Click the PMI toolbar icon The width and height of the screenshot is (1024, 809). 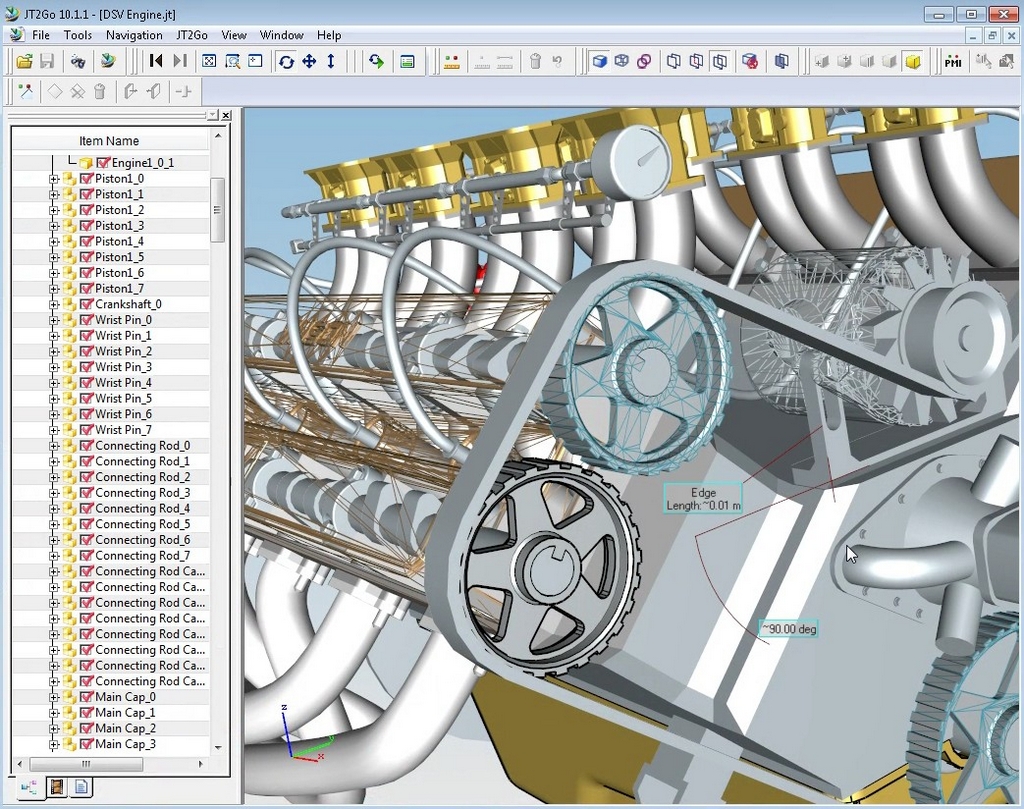point(953,61)
